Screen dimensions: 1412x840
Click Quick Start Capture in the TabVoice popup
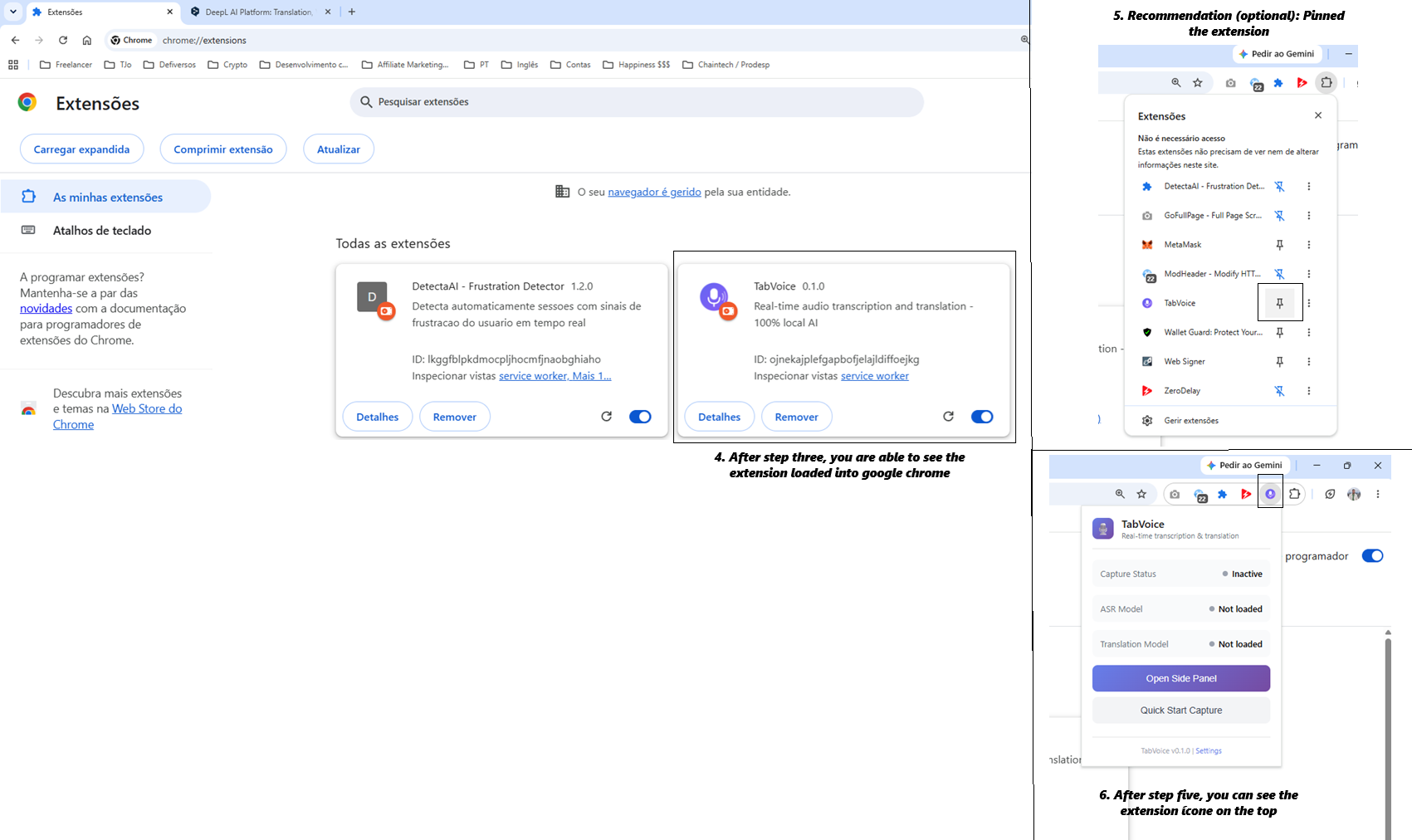[1181, 711]
